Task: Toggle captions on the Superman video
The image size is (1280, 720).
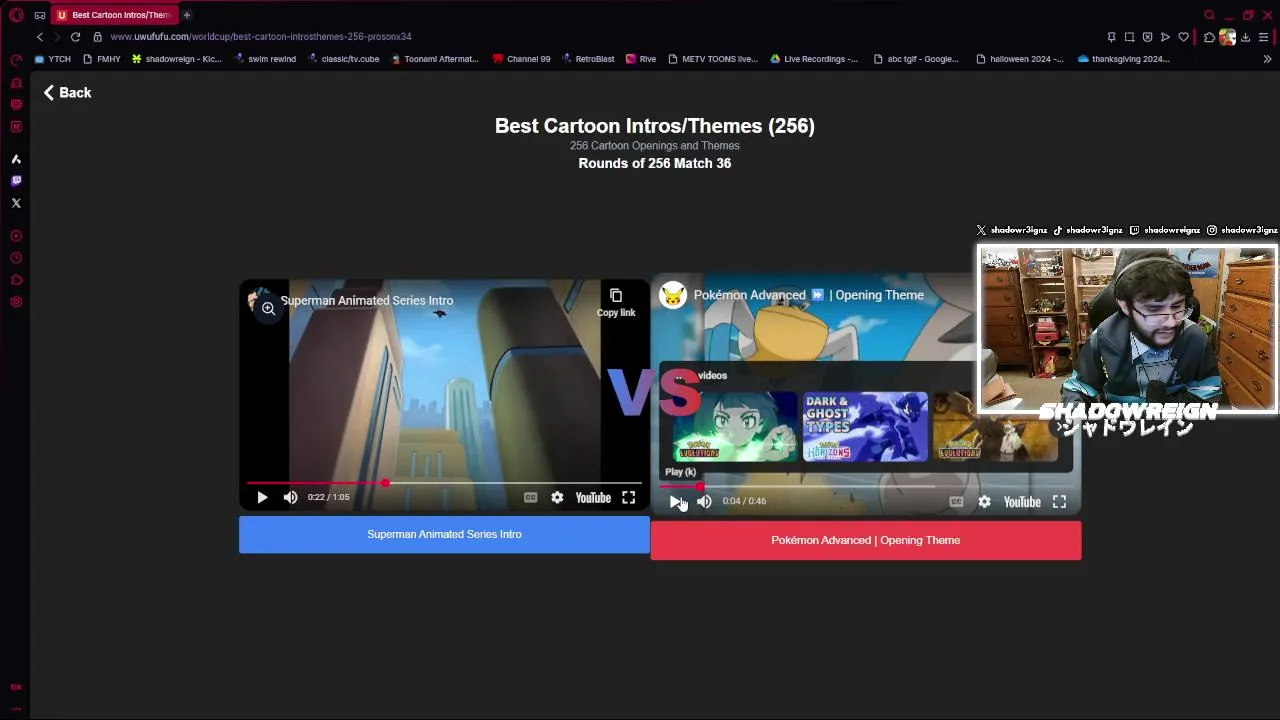Action: tap(530, 497)
